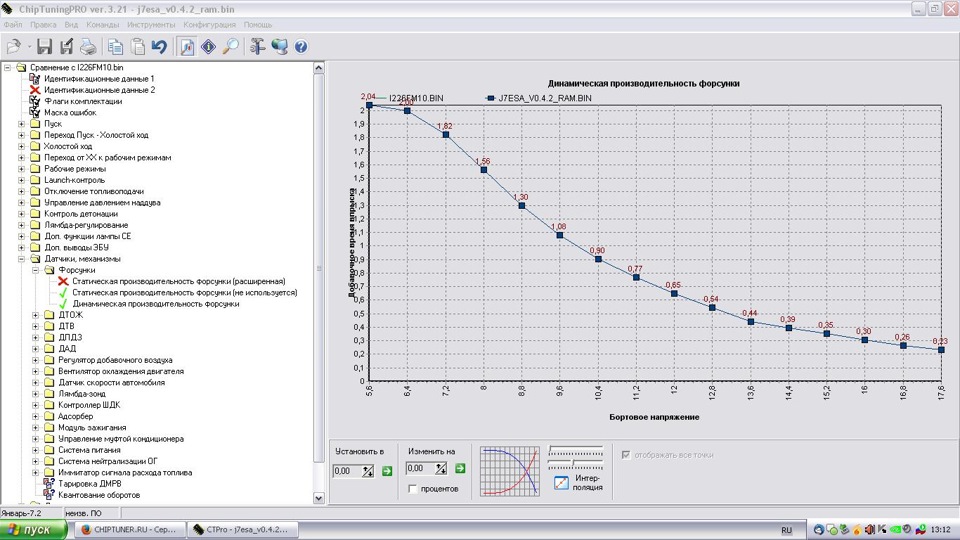The height and width of the screenshot is (540, 960).
Task: Expand the Контроль детонации folder
Action: pos(21,214)
